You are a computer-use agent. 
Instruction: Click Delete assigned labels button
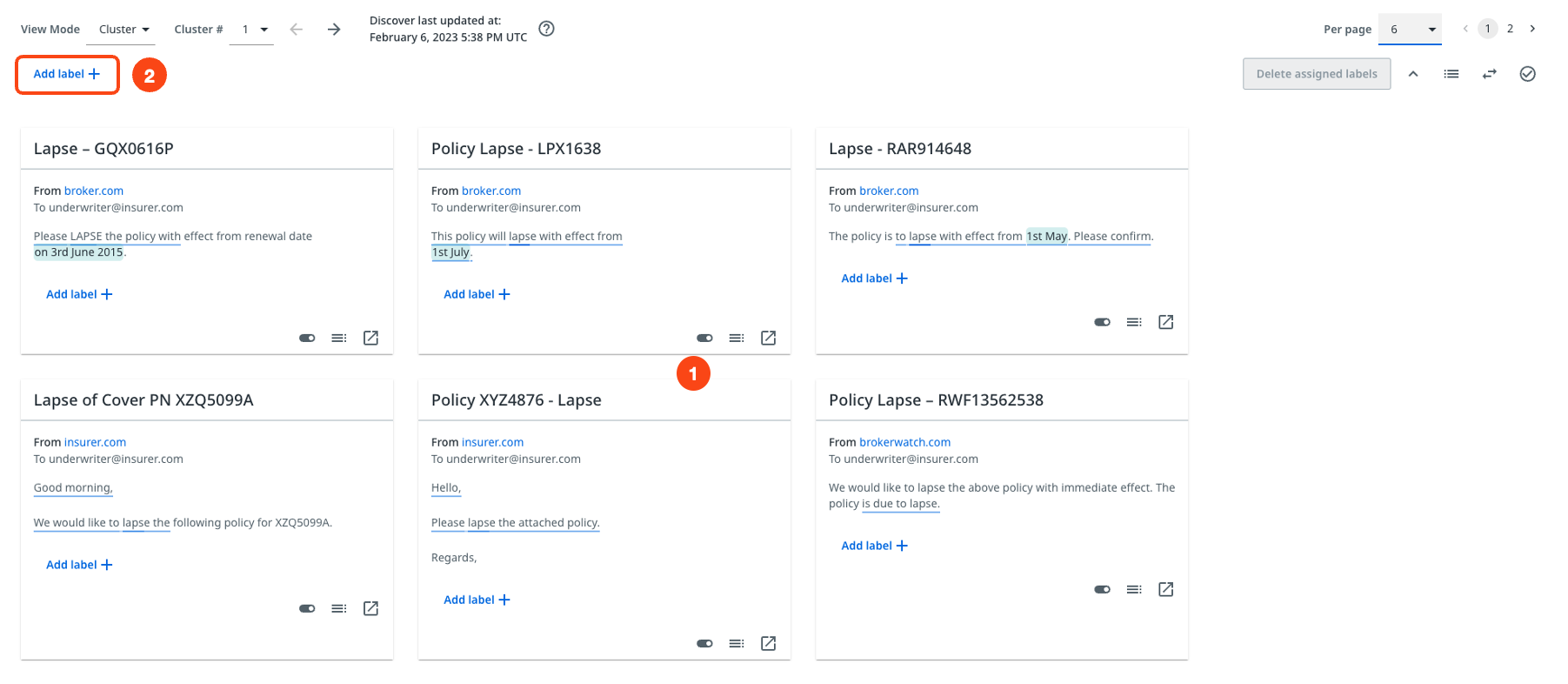click(1316, 74)
